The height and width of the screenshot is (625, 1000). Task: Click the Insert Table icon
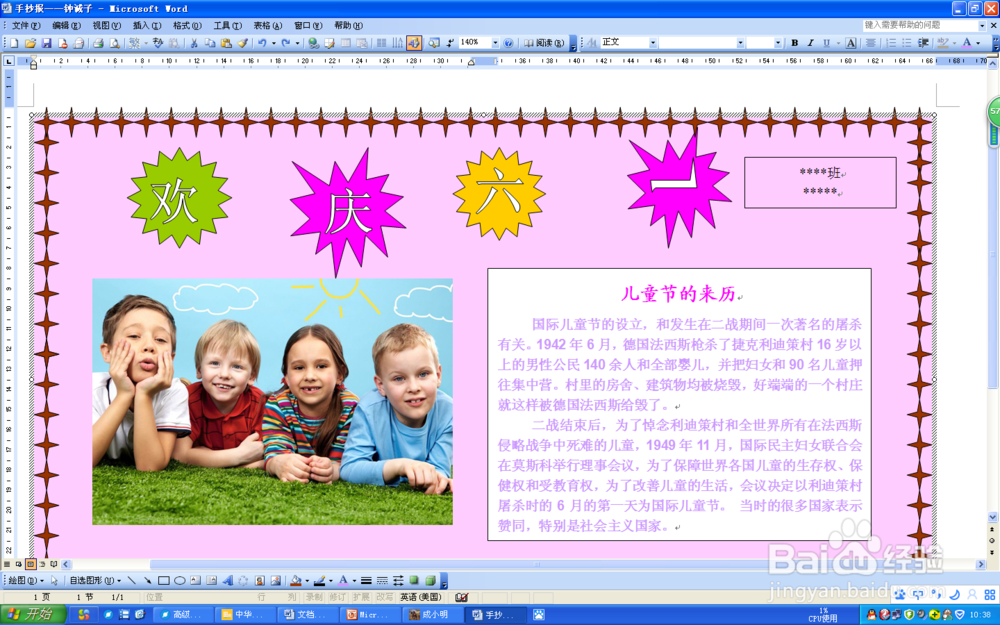coord(345,42)
